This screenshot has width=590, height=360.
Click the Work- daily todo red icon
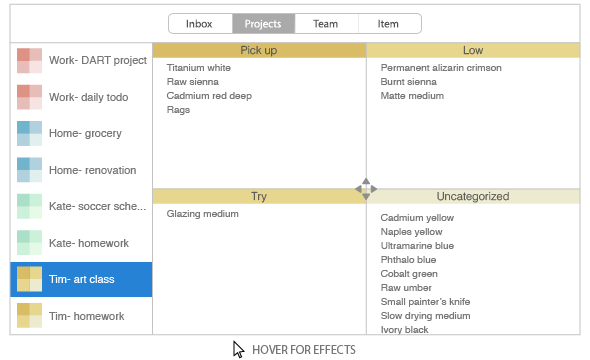click(x=29, y=97)
